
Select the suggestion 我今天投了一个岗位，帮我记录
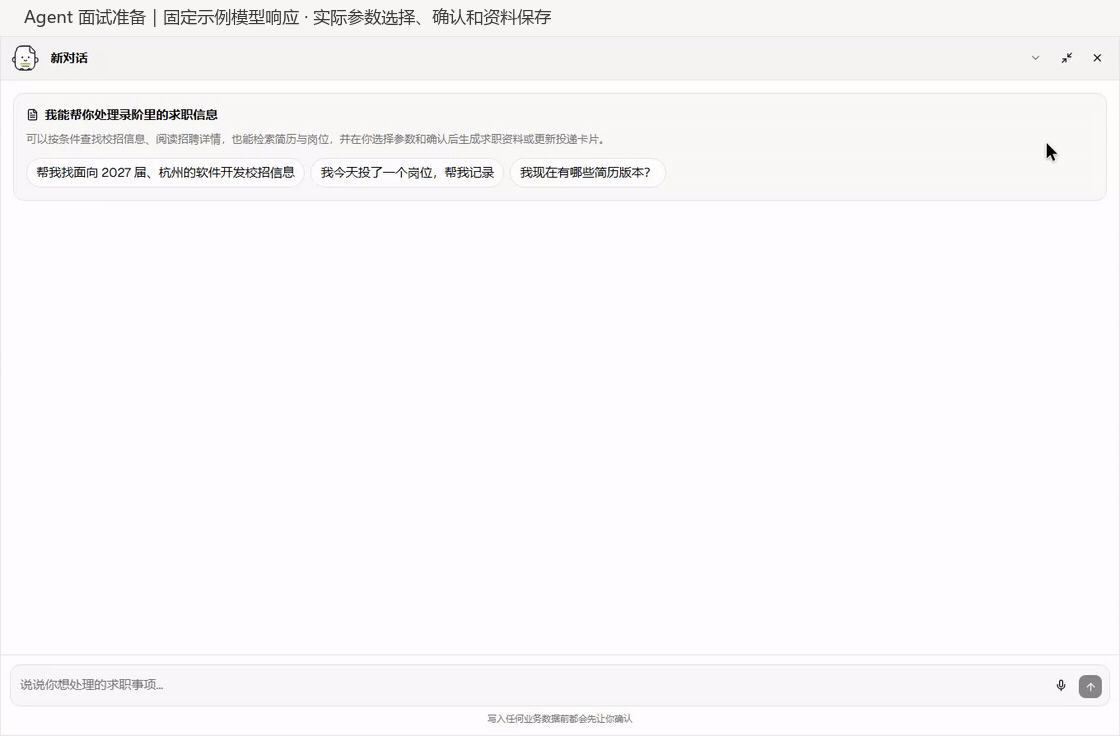[407, 172]
